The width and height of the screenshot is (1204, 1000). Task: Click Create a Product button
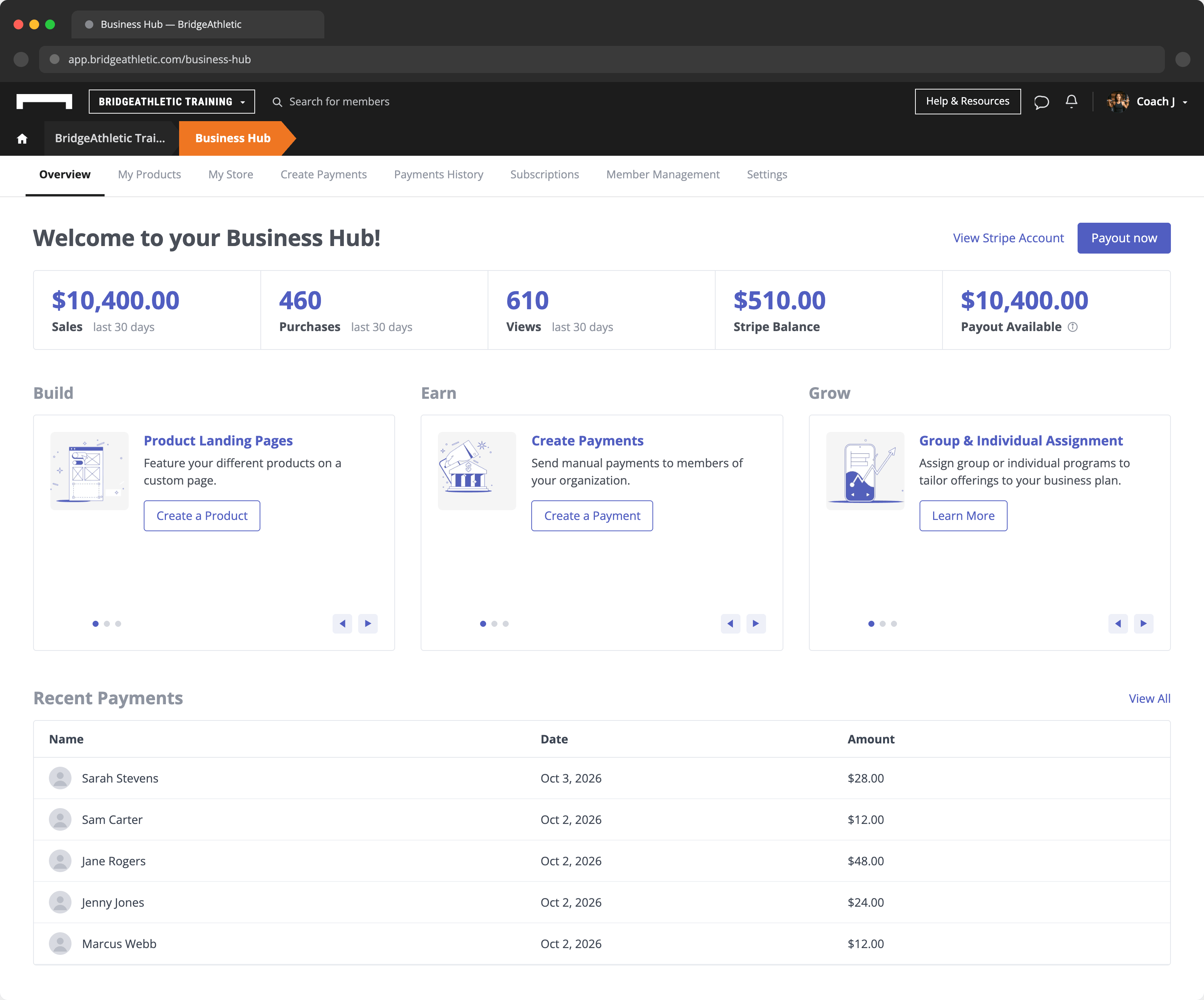tap(202, 515)
